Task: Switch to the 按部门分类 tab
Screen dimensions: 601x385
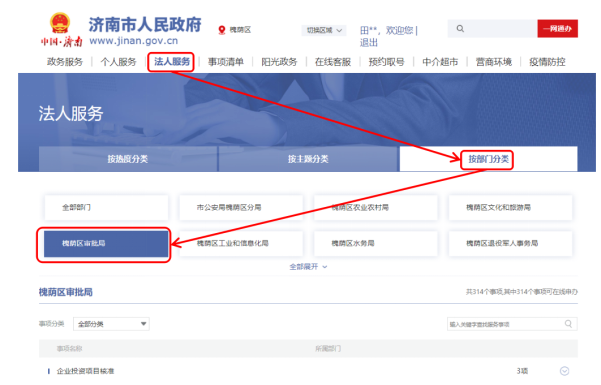Action: pos(488,159)
